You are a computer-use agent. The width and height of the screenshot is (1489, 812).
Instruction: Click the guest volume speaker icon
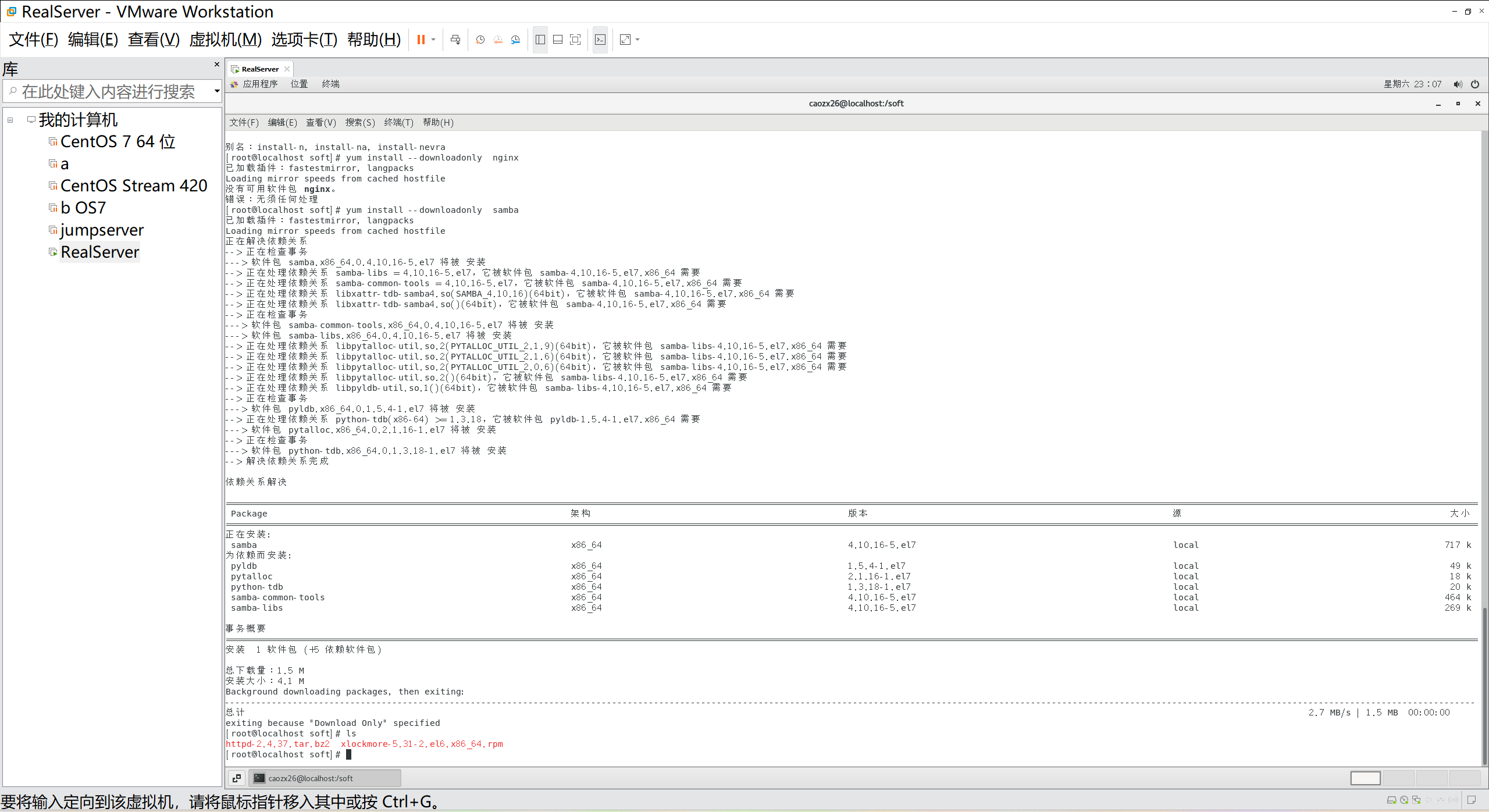[1458, 84]
